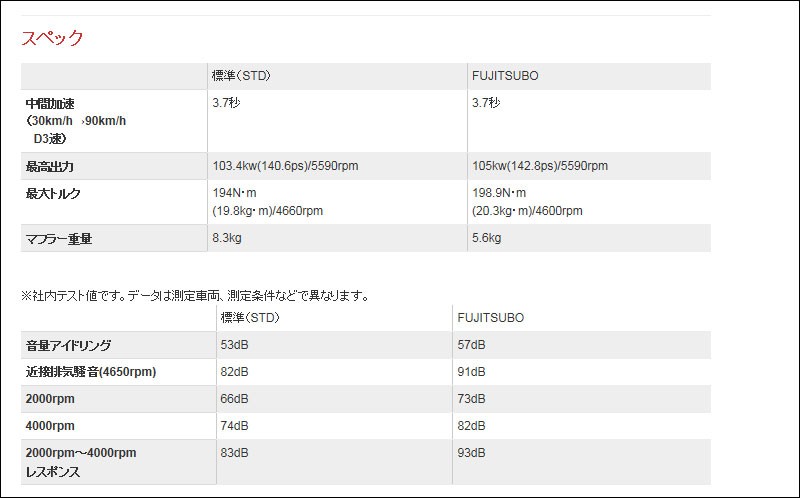
Task: Click the 最高出力 row label
Action: (49, 166)
